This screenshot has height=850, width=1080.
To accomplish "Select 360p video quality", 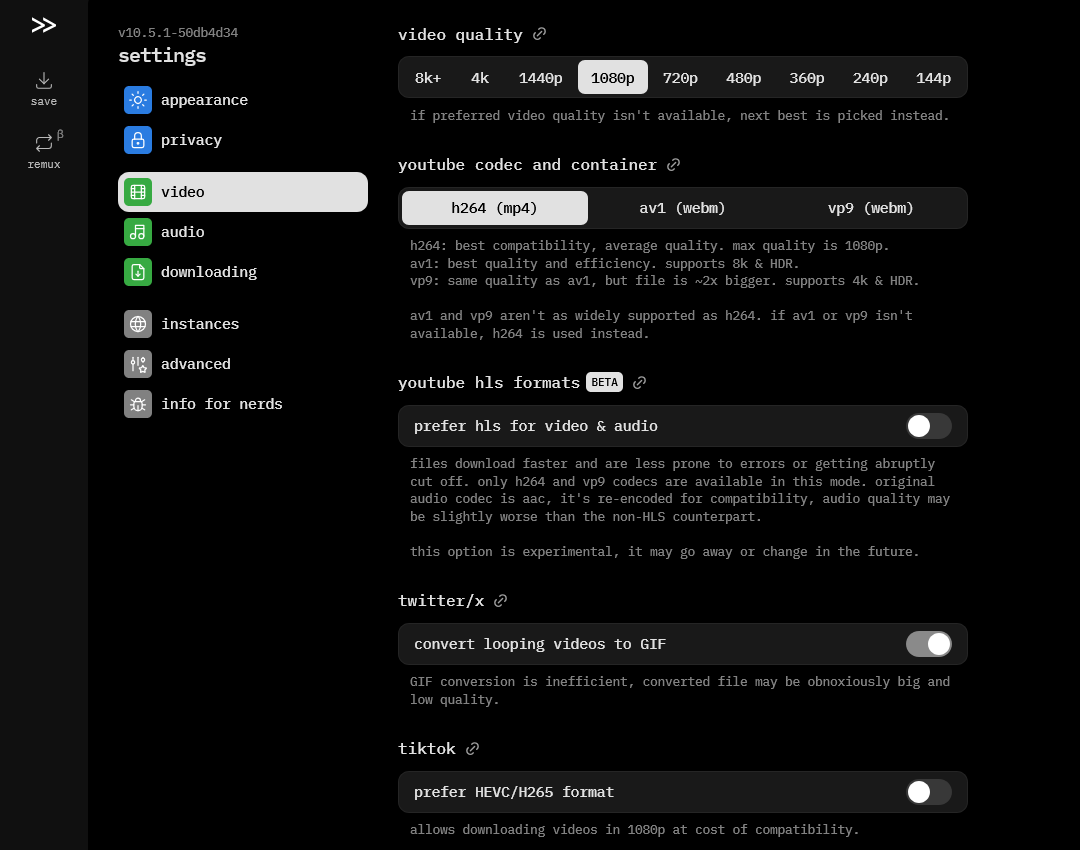I will click(x=807, y=78).
